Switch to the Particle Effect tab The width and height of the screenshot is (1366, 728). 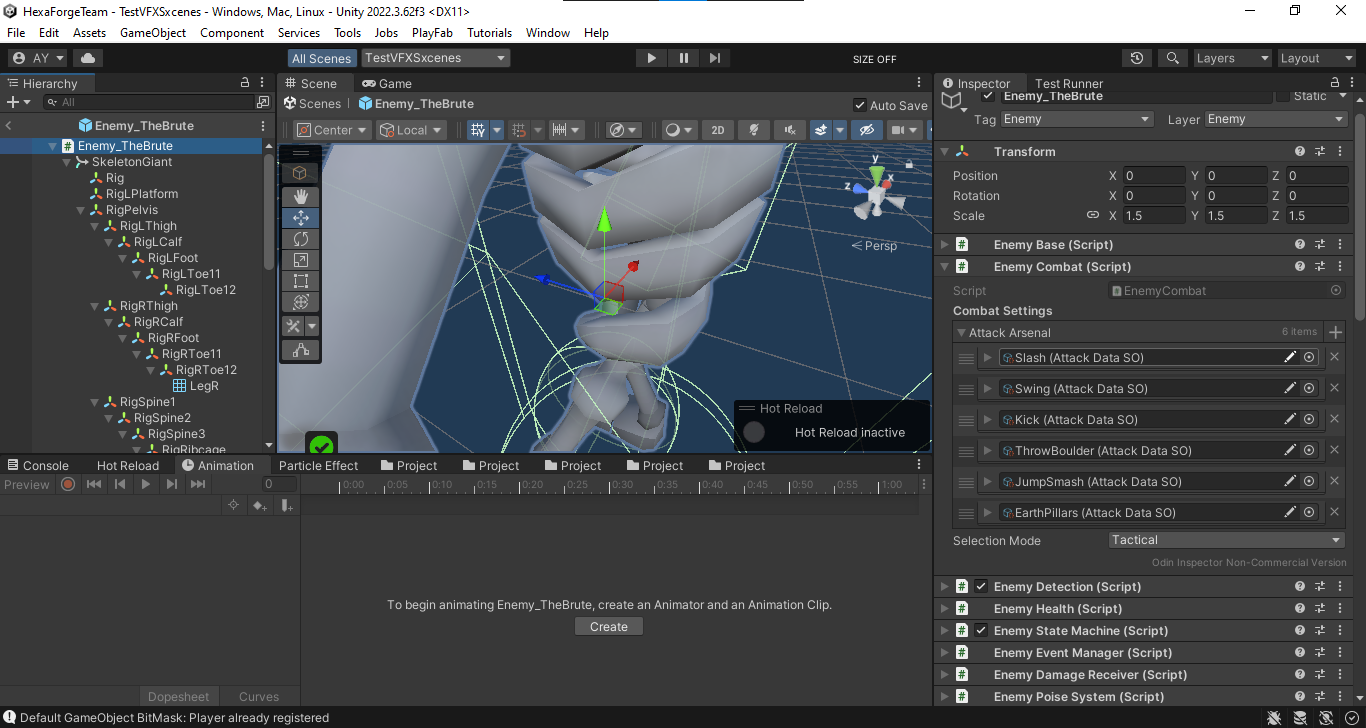pos(318,466)
